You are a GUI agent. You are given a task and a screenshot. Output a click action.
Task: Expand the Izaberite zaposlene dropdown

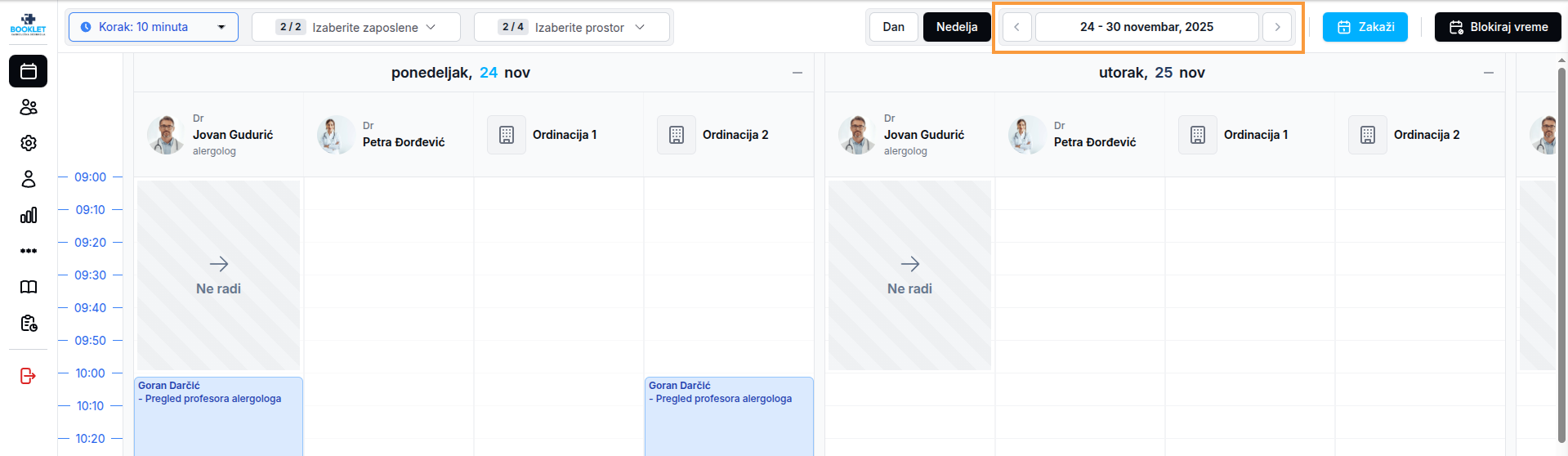[x=356, y=27]
